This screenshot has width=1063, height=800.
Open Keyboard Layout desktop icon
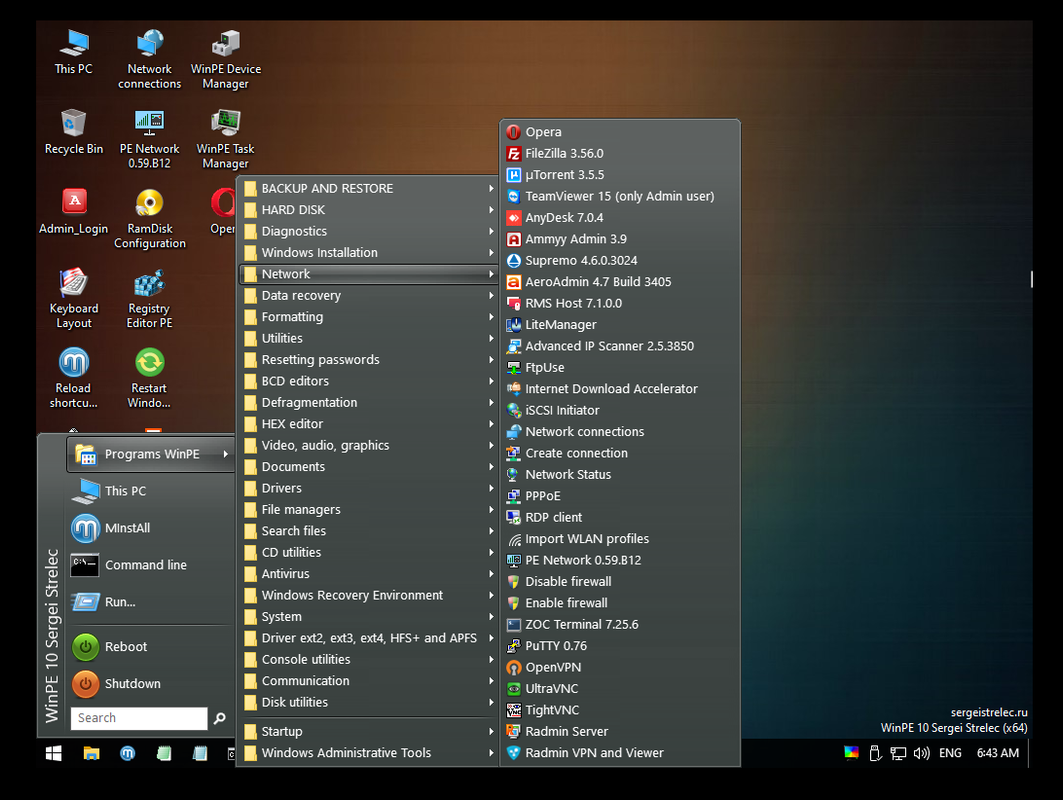[73, 299]
